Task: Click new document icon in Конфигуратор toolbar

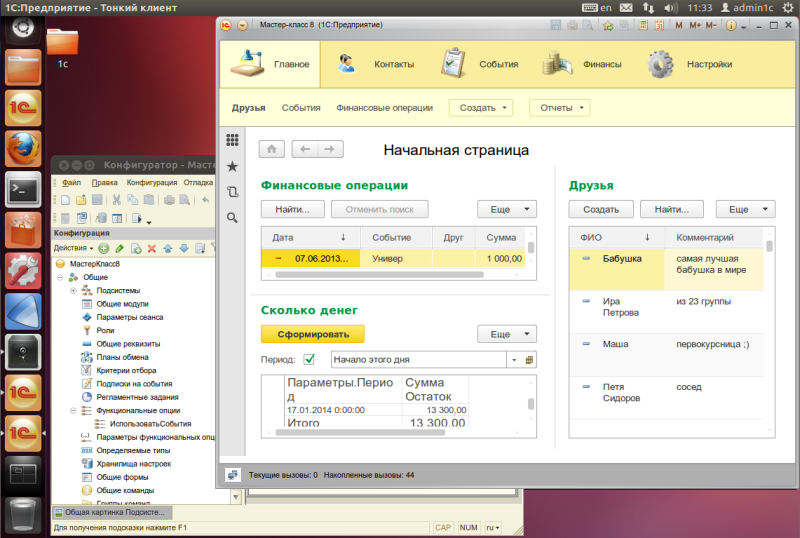Action: (x=65, y=200)
